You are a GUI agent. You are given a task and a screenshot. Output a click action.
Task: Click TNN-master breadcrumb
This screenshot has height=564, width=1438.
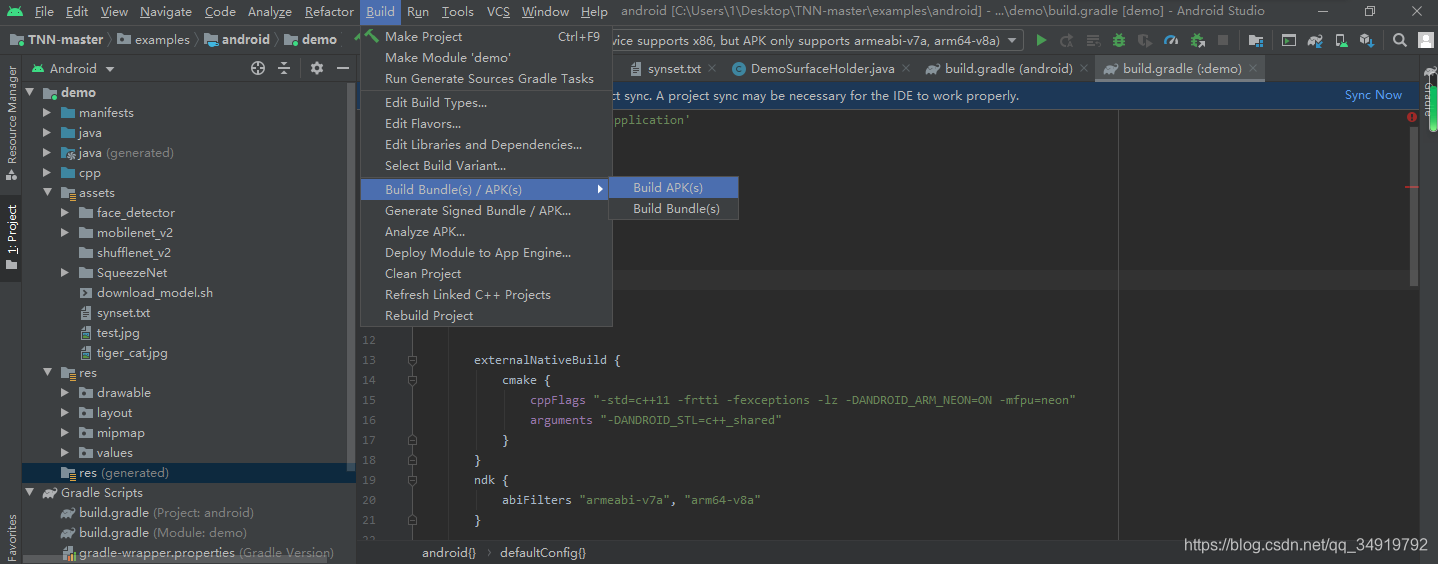pos(56,40)
